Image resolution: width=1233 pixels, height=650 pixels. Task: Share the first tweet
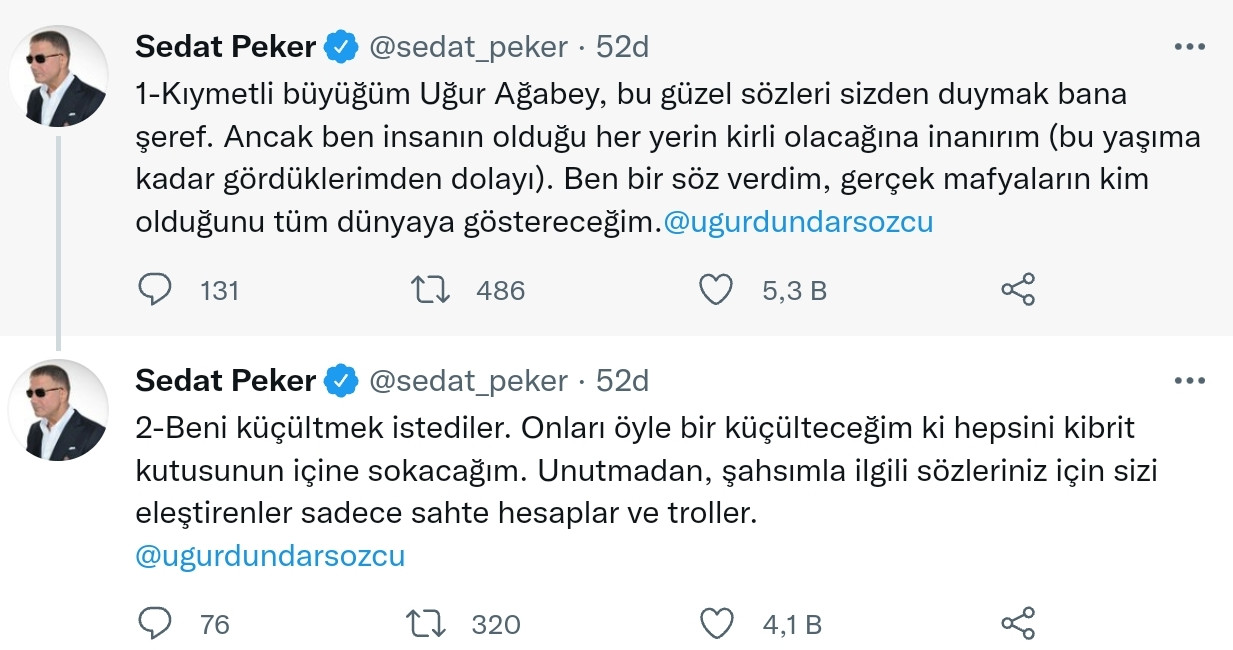click(x=1017, y=290)
